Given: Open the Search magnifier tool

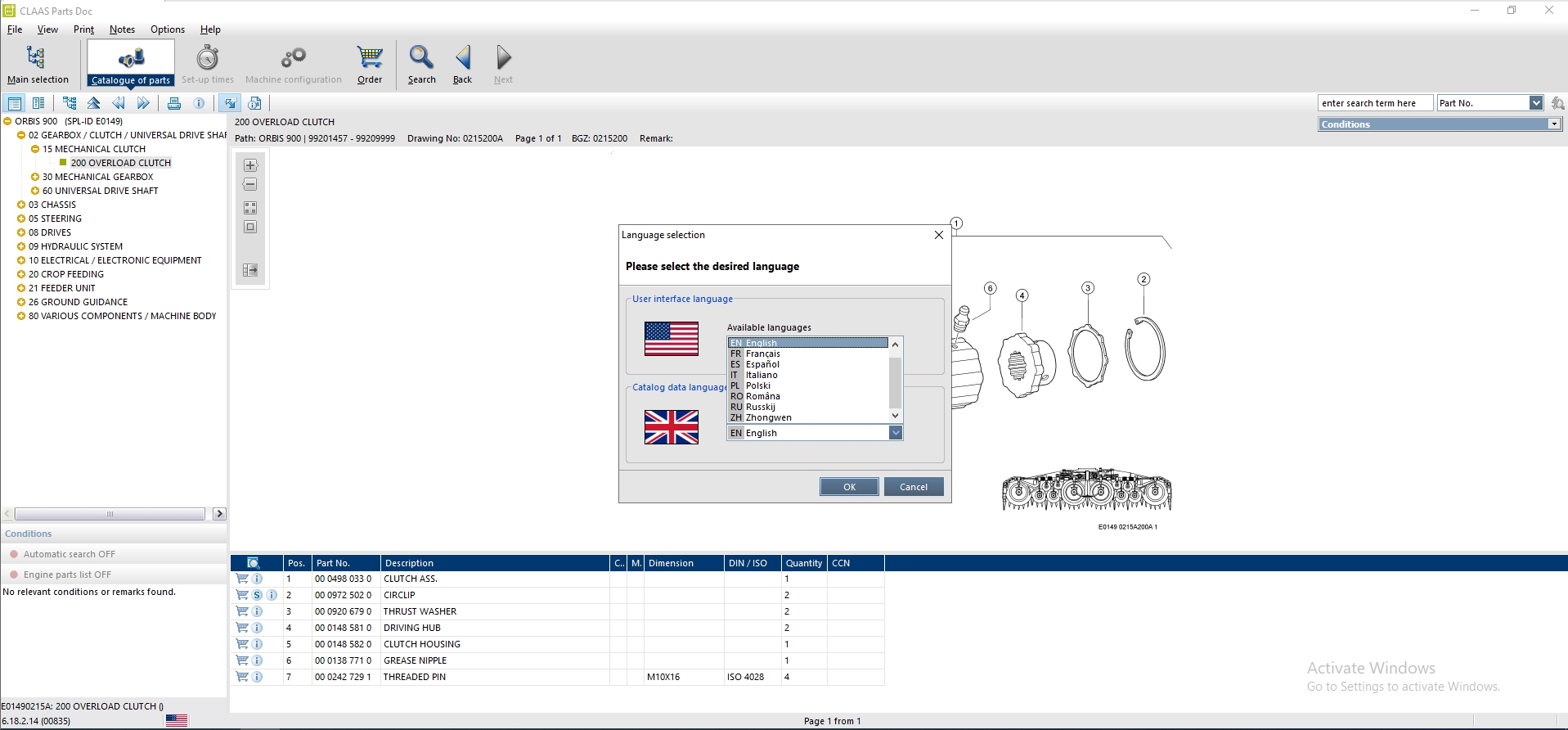Looking at the screenshot, I should pyautogui.click(x=421, y=64).
